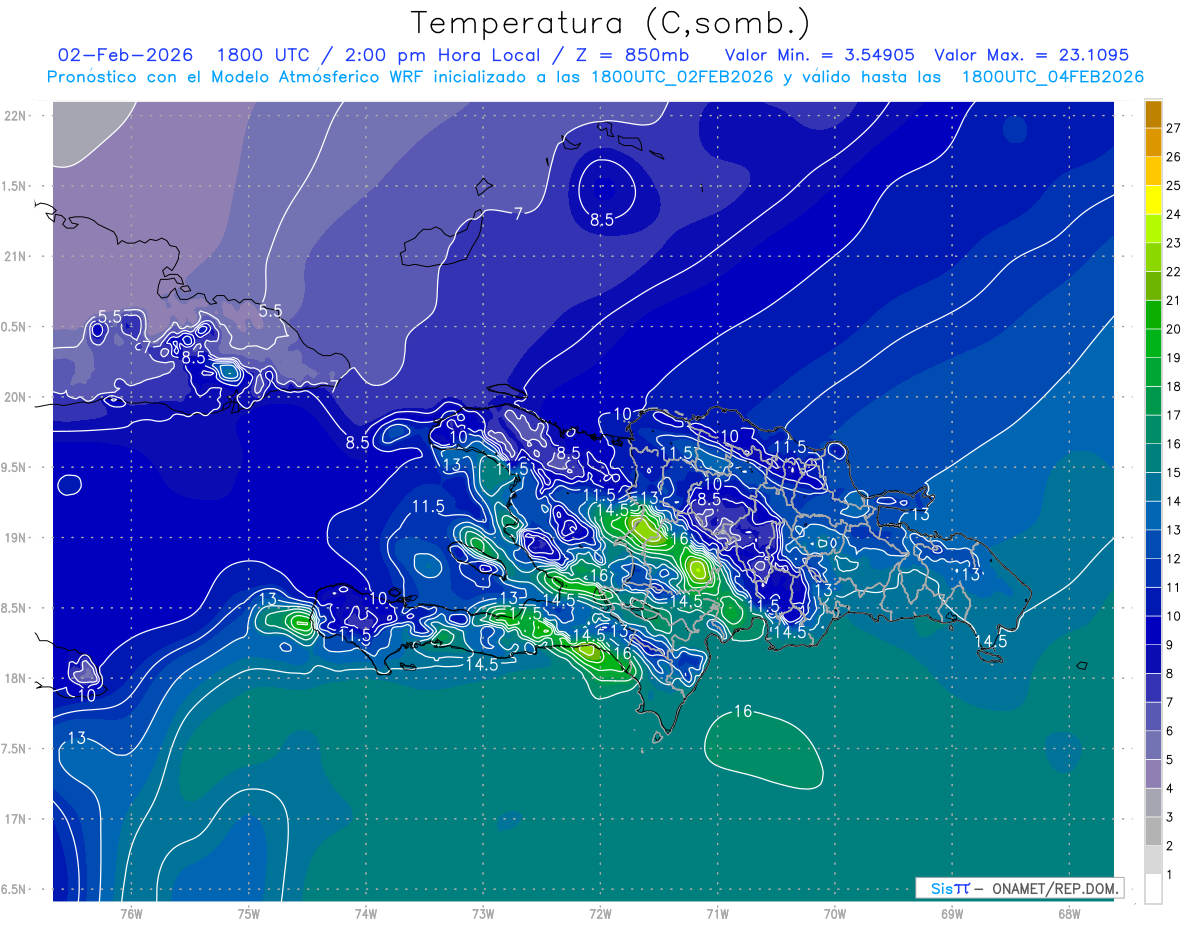
Task: Click the 18N latitude axis label
Action: [x=15, y=679]
